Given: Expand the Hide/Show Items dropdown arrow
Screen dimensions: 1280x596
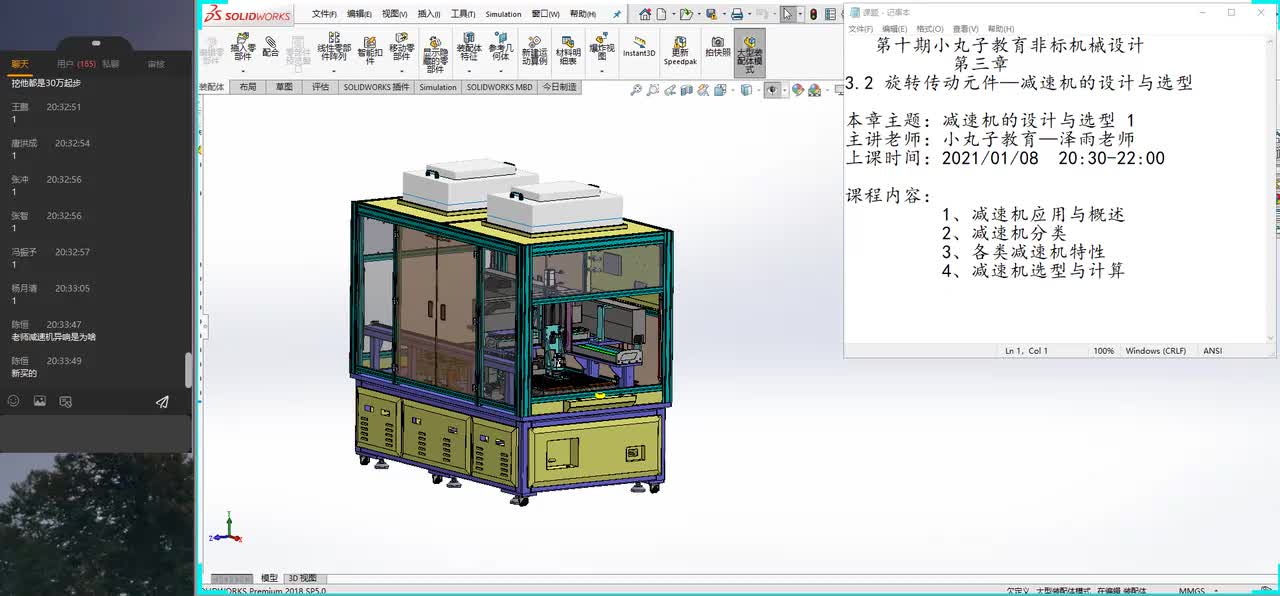Looking at the screenshot, I should (x=783, y=90).
